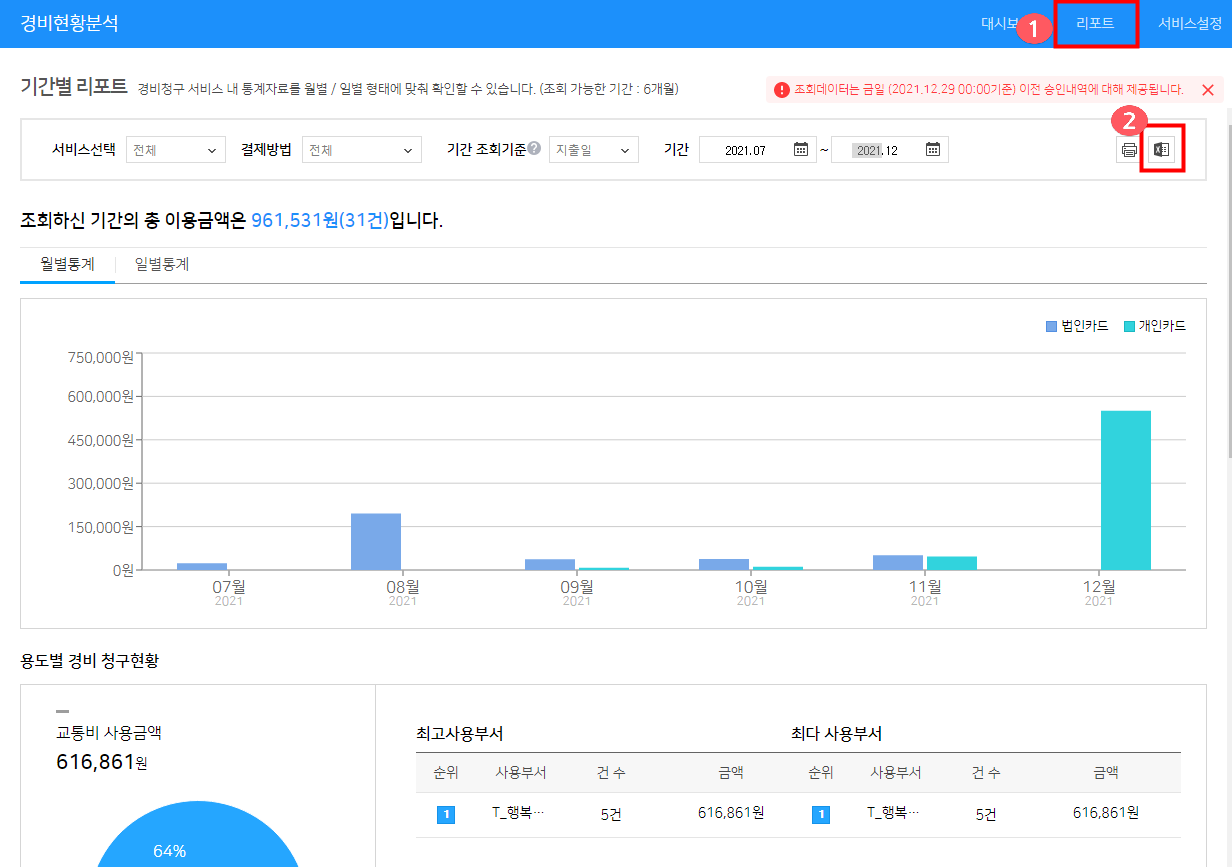
Task: Open the start date calendar picker
Action: point(800,150)
